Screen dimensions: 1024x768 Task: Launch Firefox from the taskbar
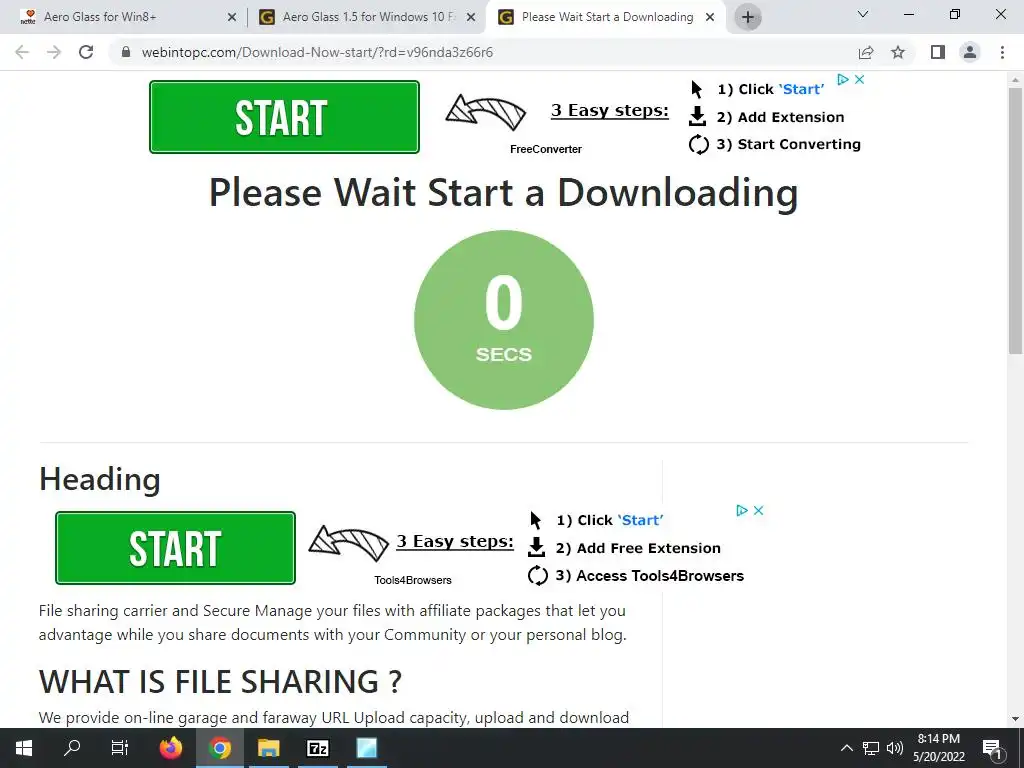click(x=171, y=748)
